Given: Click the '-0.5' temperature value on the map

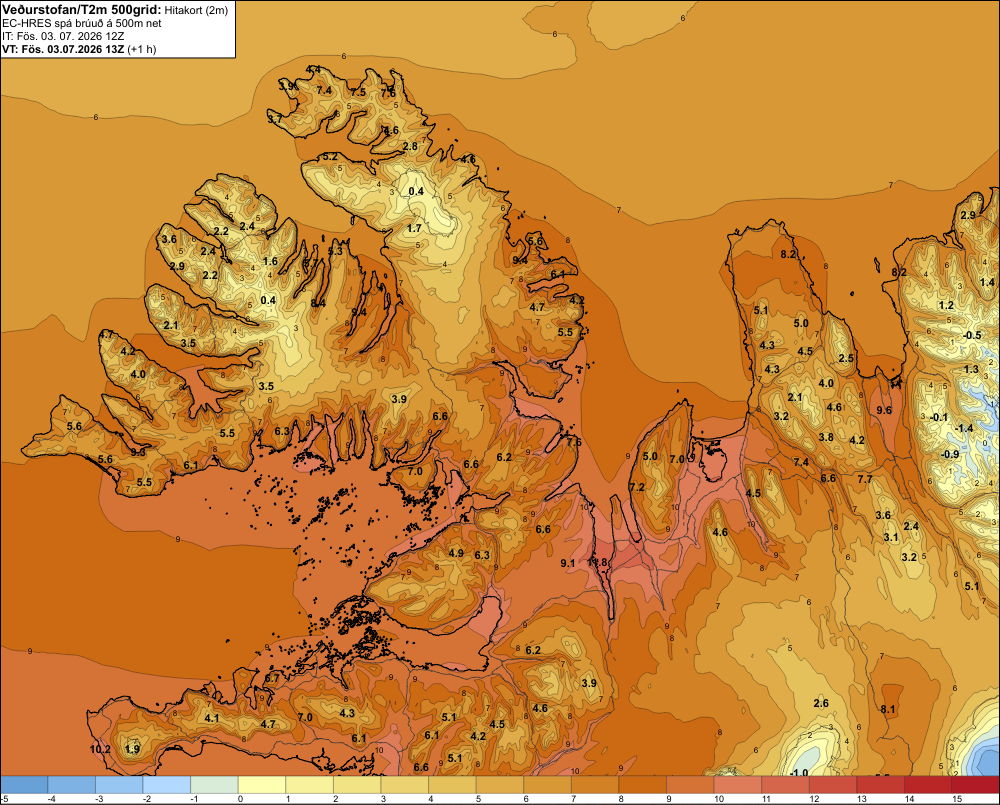Looking at the screenshot, I should click(972, 336).
